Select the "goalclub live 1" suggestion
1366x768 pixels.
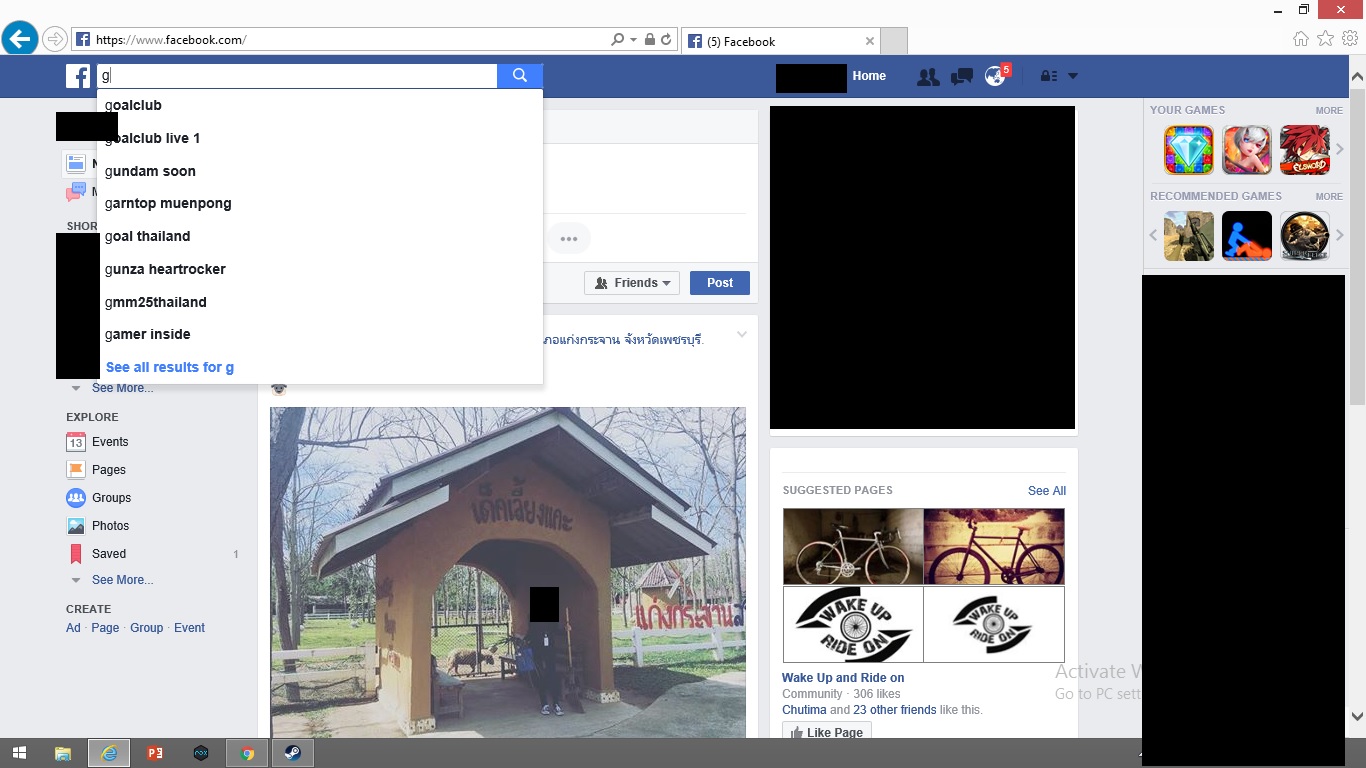tap(320, 138)
